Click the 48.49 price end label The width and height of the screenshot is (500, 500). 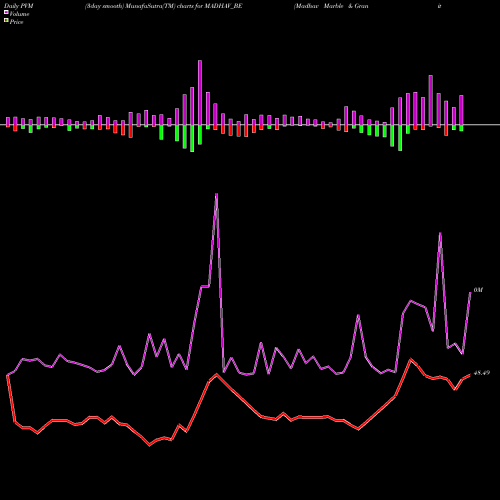[482, 373]
